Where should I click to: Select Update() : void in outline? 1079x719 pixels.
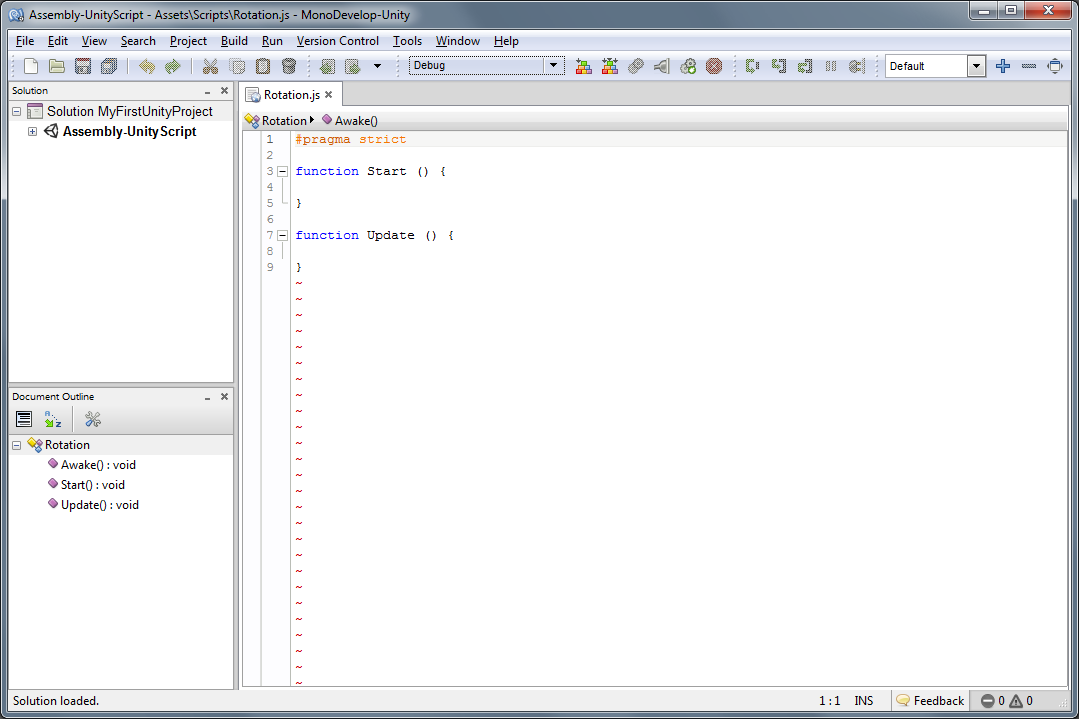pyautogui.click(x=100, y=505)
